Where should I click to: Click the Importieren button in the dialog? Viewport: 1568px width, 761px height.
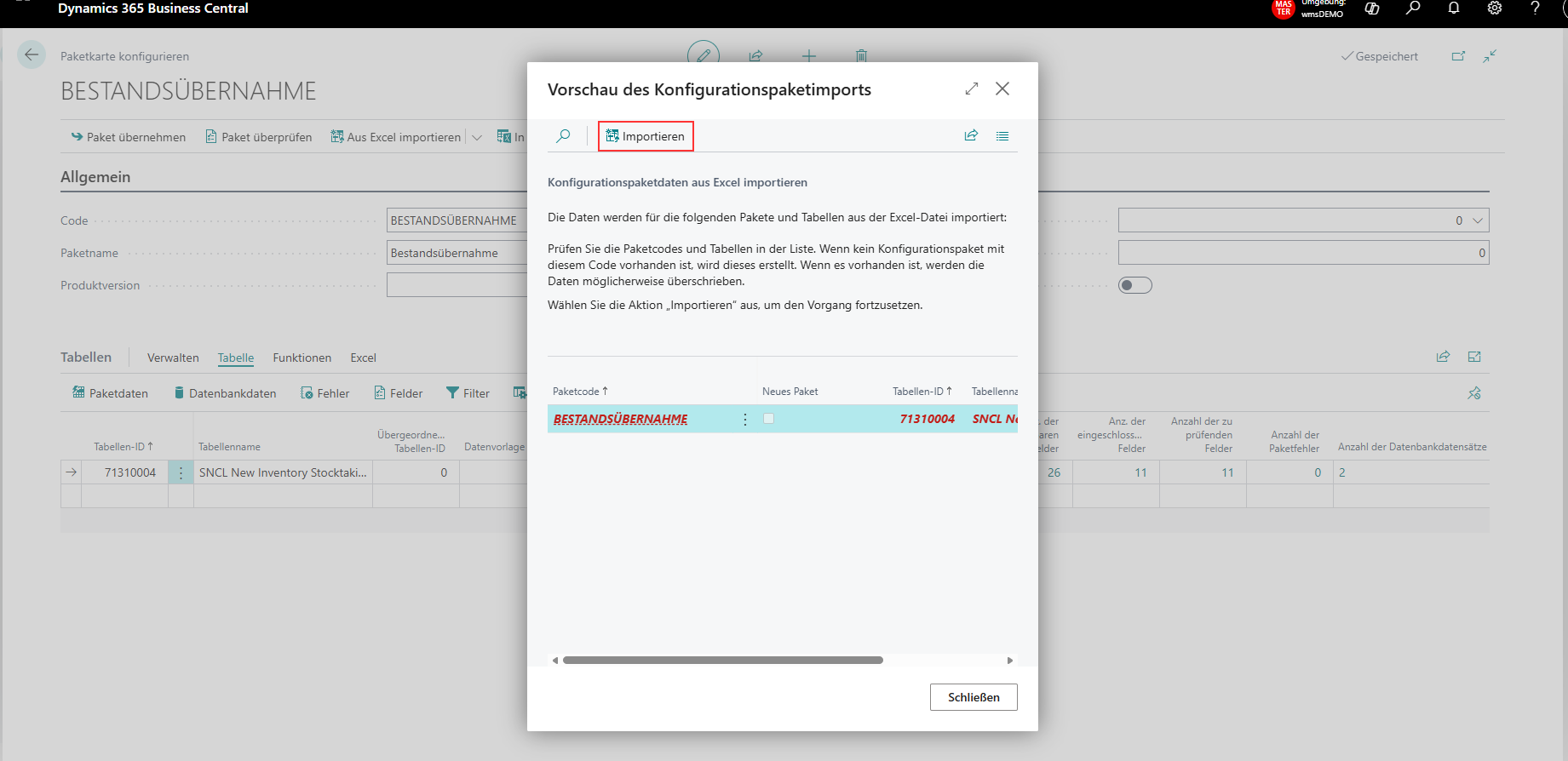click(x=646, y=136)
